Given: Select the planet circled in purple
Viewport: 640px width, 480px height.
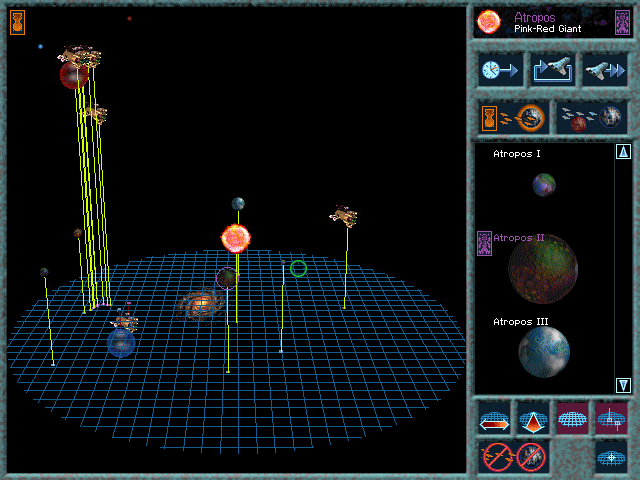Looking at the screenshot, I should [227, 278].
